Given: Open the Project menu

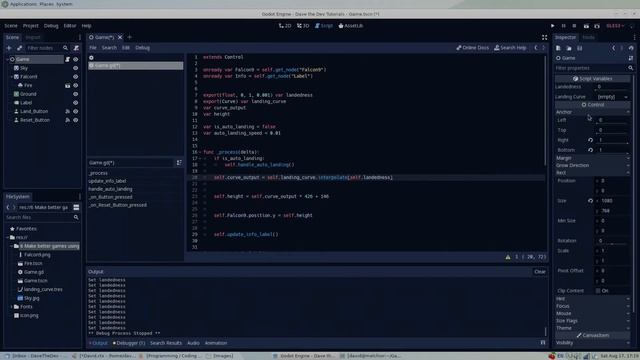Looking at the screenshot, I should click(x=31, y=26).
